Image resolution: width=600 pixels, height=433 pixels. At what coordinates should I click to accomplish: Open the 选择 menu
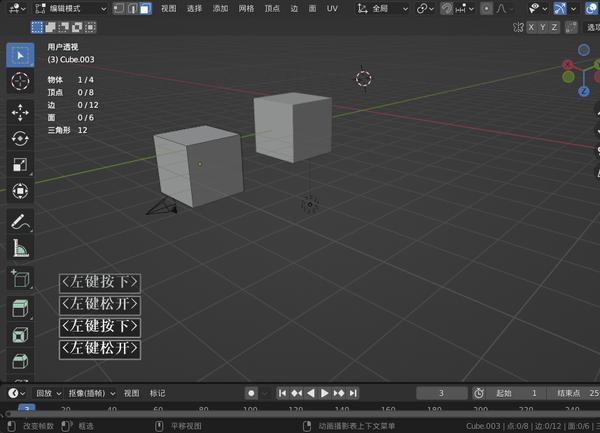(194, 8)
